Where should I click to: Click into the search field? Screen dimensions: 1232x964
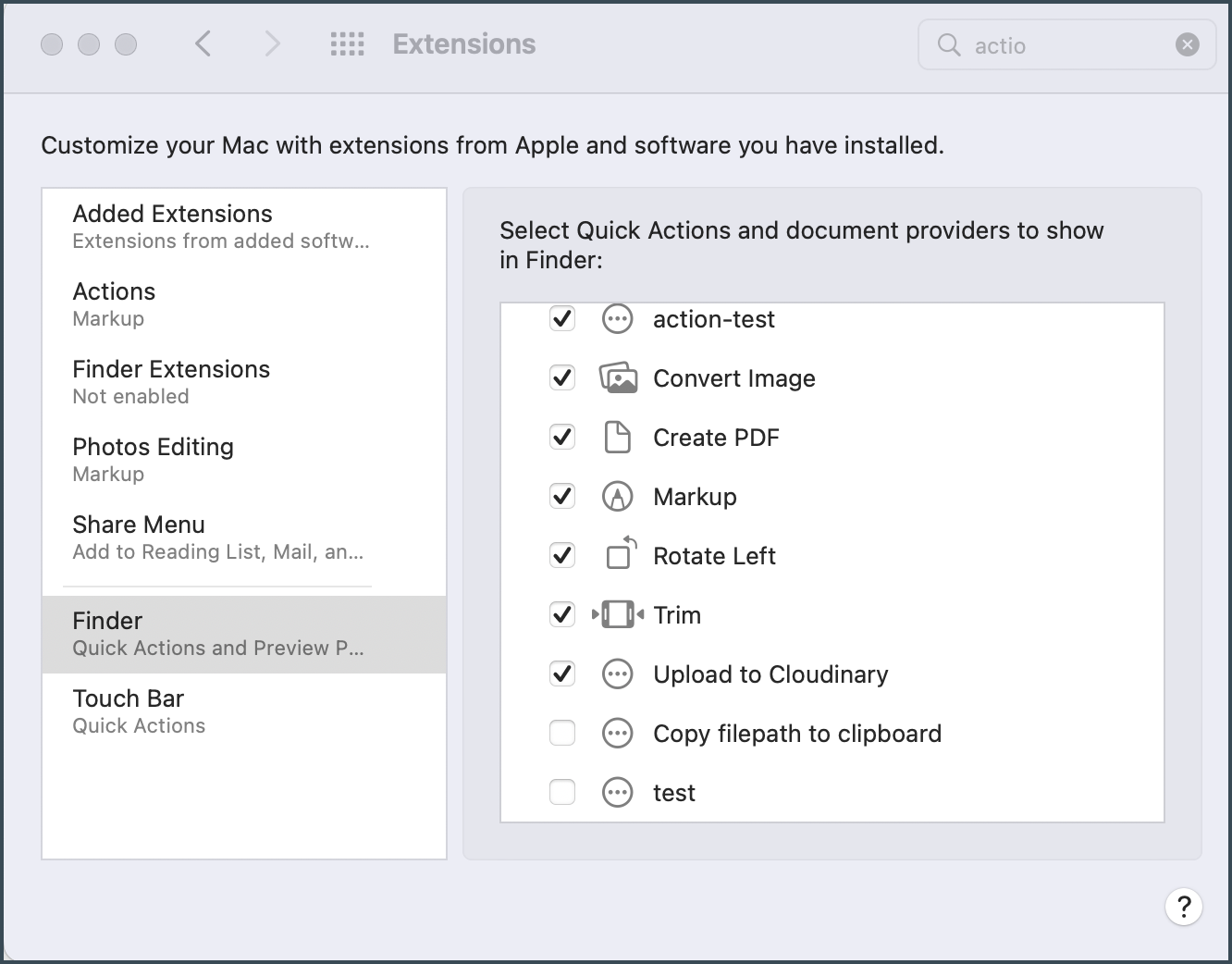(1066, 44)
